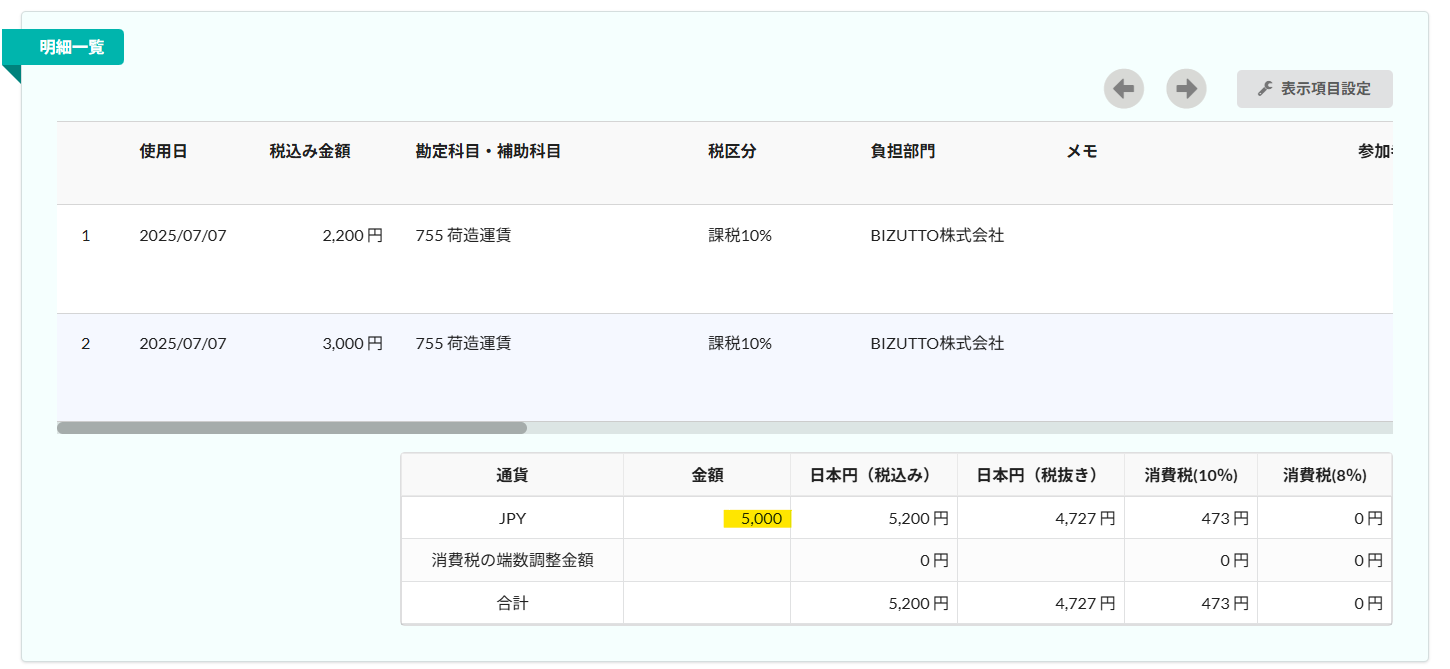
Task: Select the 明細一覧 section label
Action: click(x=71, y=47)
